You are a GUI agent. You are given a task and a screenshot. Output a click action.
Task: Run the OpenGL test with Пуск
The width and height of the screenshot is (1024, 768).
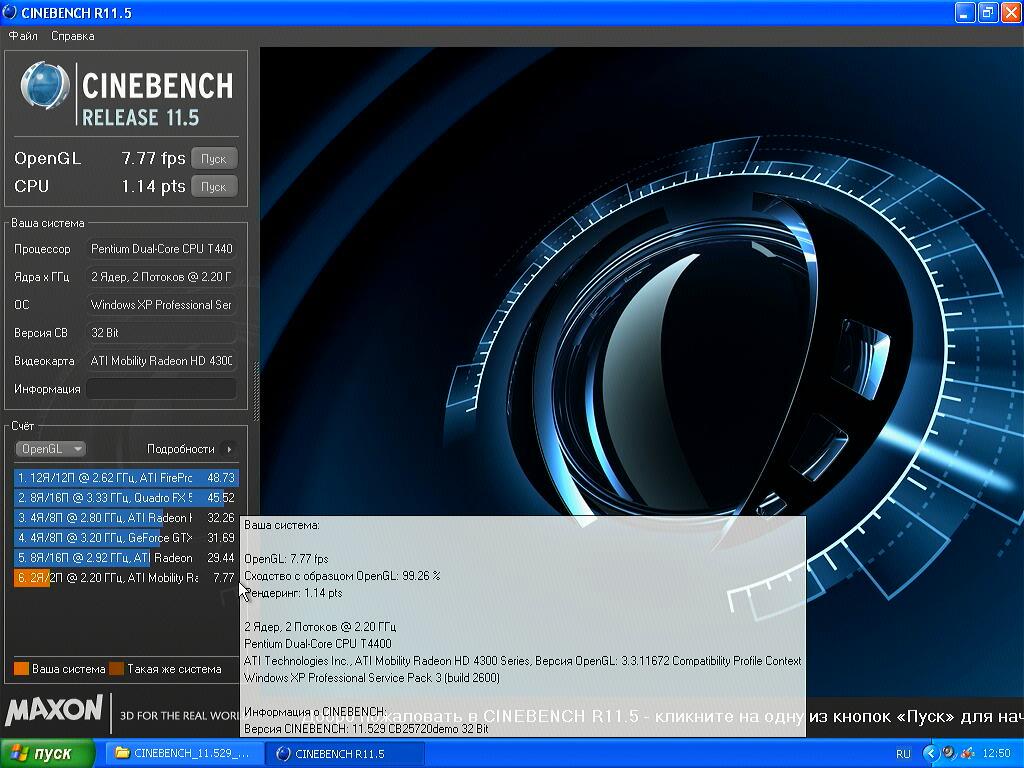[x=214, y=158]
